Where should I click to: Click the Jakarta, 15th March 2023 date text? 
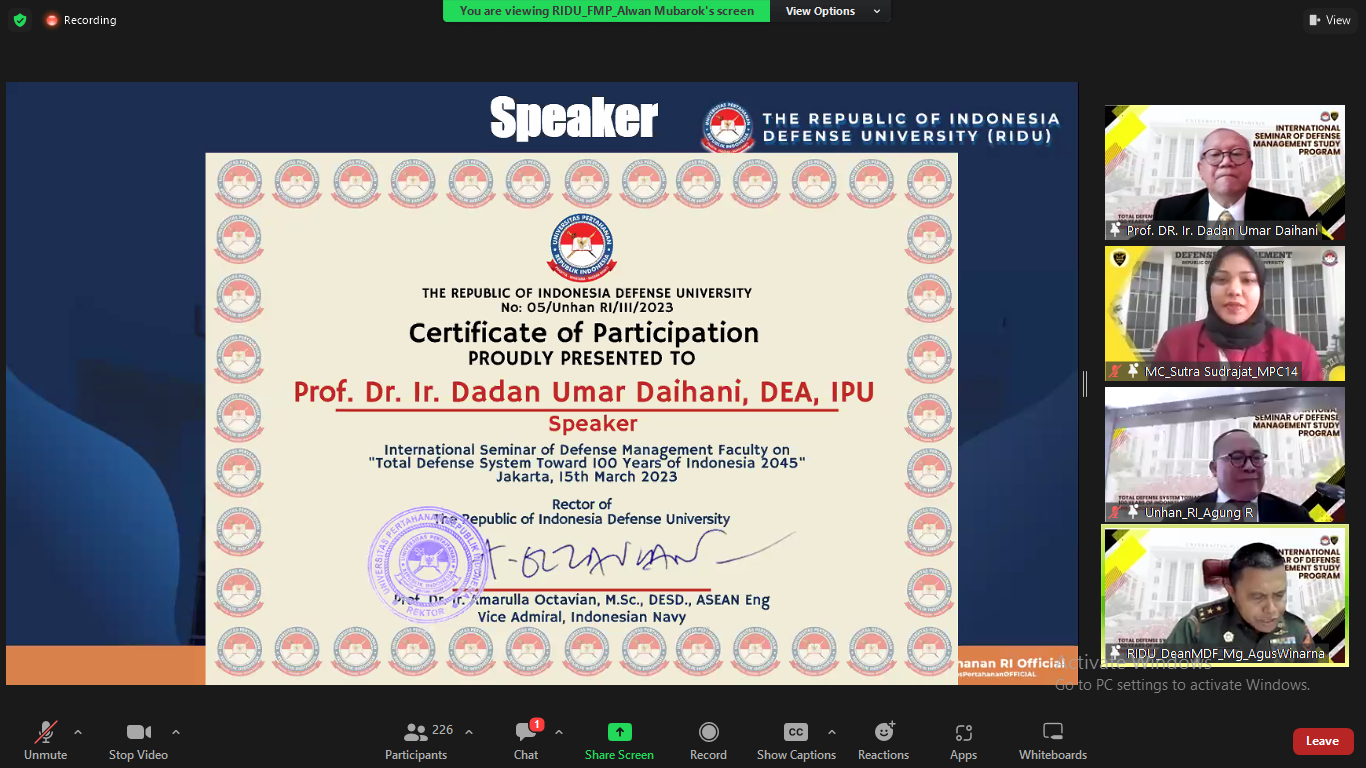click(x=587, y=477)
